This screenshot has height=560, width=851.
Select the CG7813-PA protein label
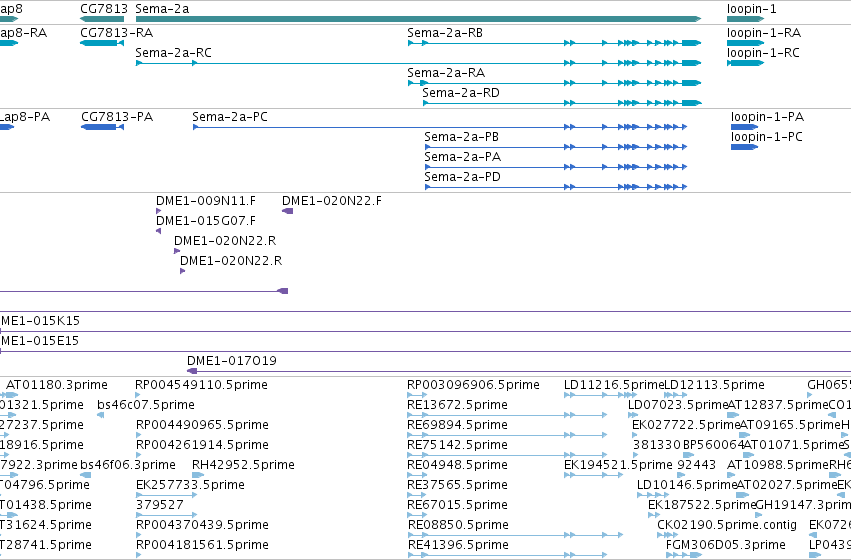pyautogui.click(x=117, y=117)
